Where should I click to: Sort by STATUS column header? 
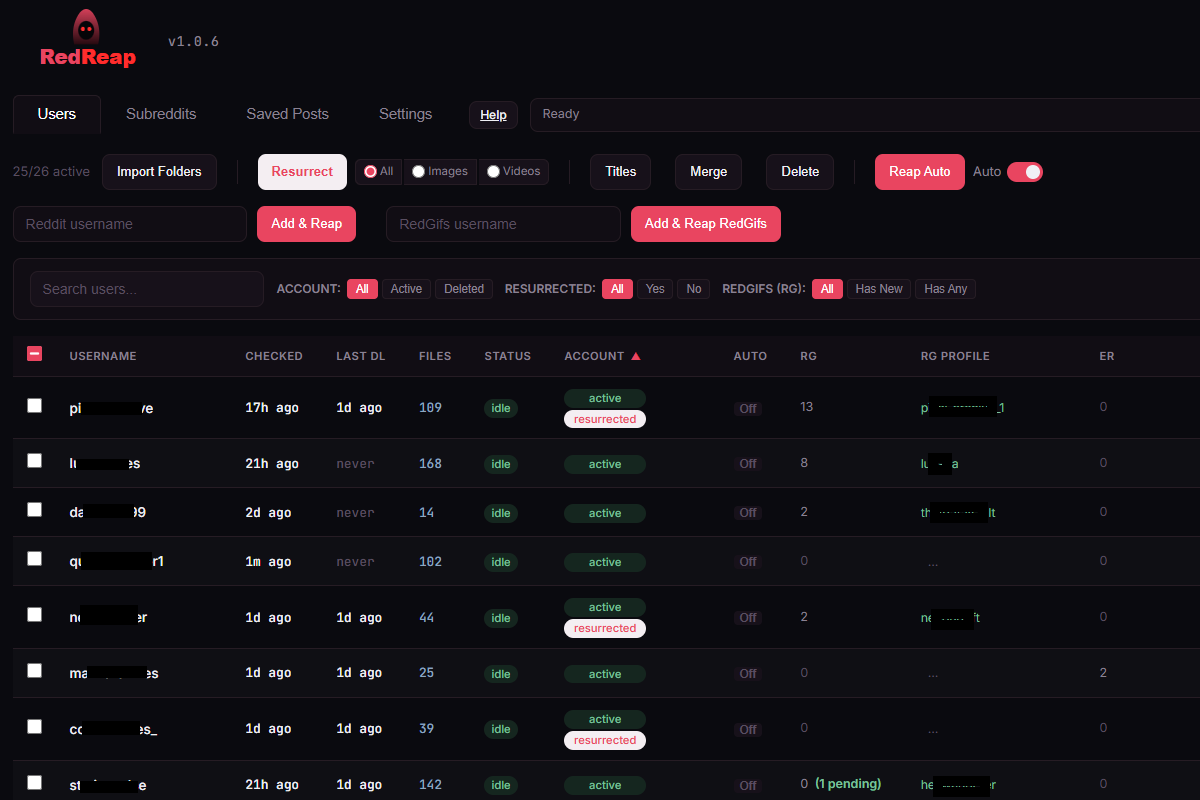click(508, 356)
